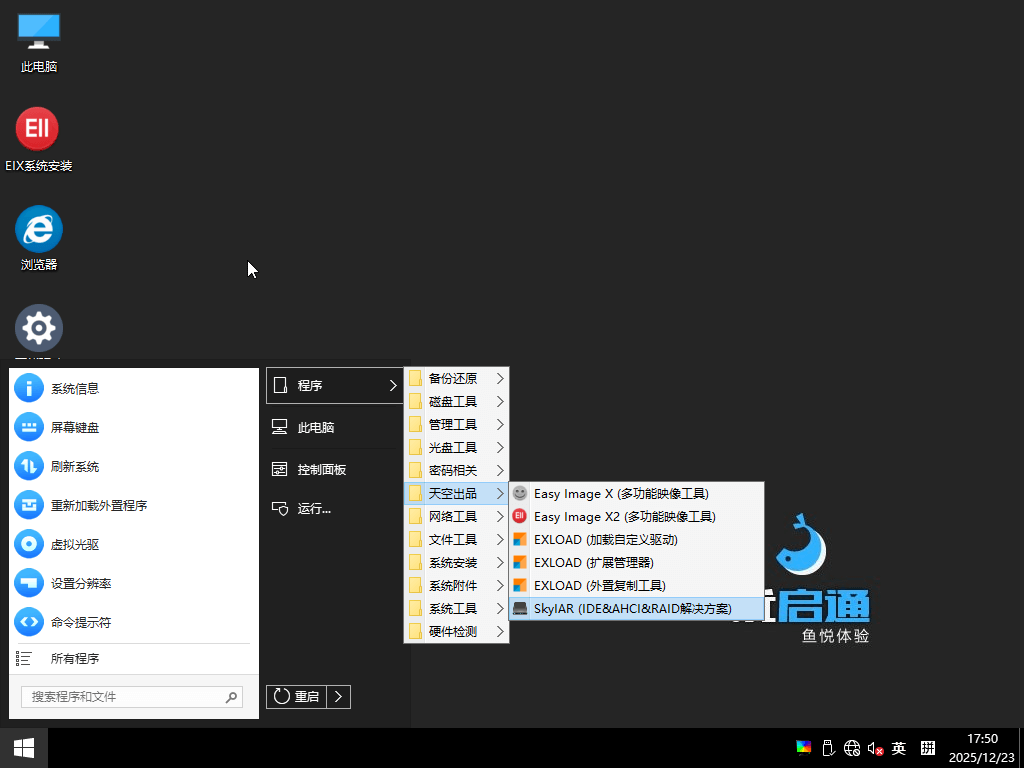This screenshot has width=1024, height=768.
Task: Select the 天空出品 folder
Action: click(x=456, y=494)
